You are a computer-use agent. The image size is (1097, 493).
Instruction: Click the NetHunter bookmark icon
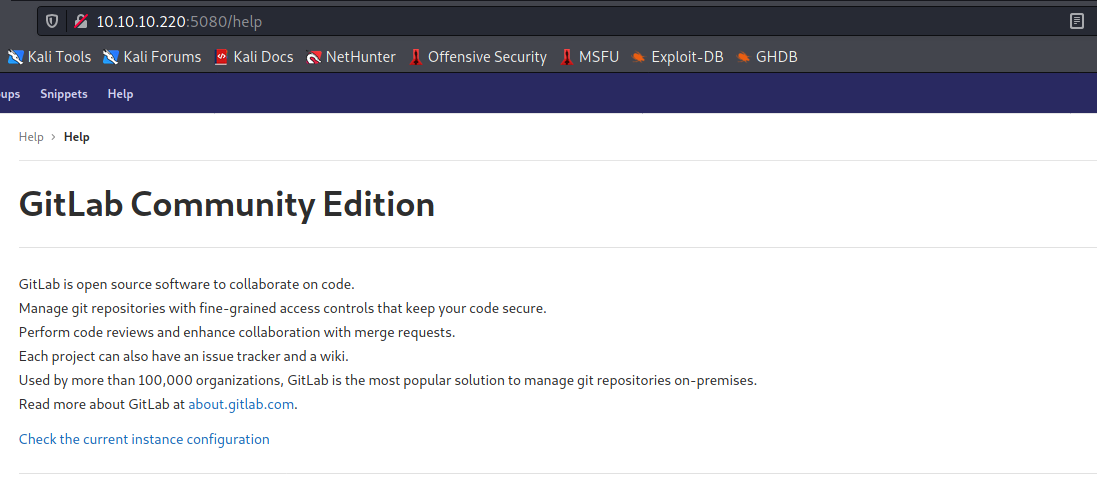click(x=313, y=57)
